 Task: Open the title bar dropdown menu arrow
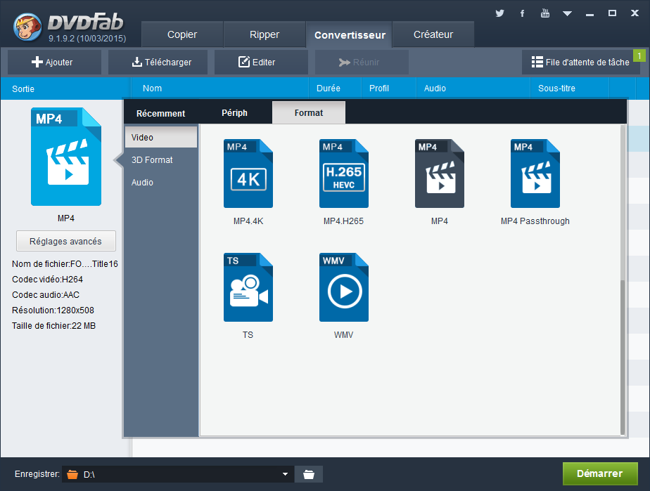point(567,13)
